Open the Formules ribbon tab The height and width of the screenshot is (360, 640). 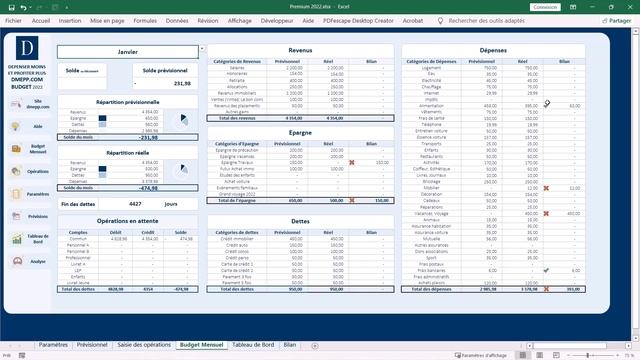click(x=145, y=20)
